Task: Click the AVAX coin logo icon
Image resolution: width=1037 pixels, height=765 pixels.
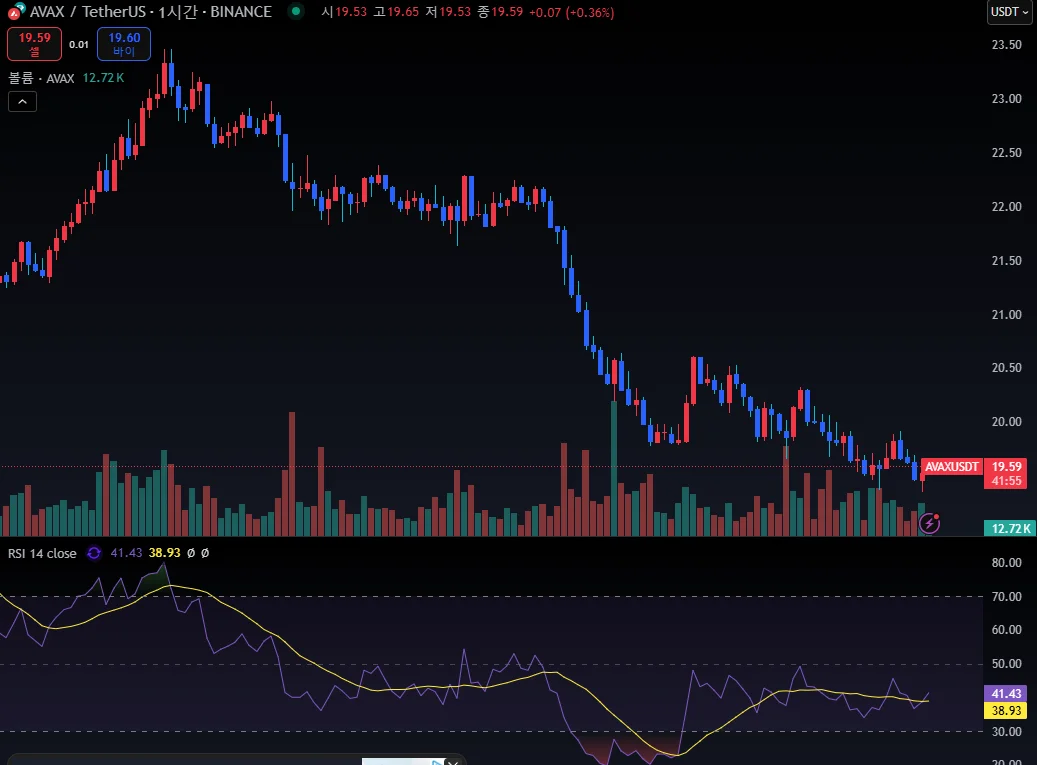Action: point(17,10)
